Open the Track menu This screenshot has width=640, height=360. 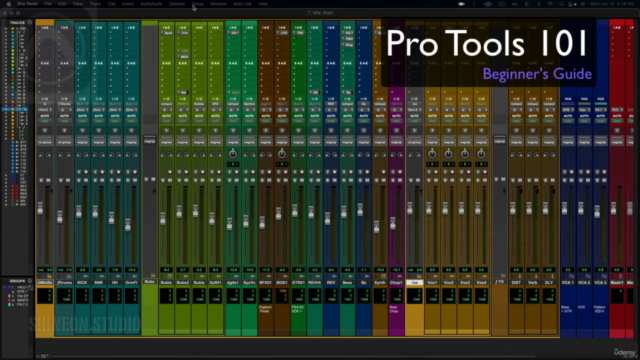pos(95,4)
